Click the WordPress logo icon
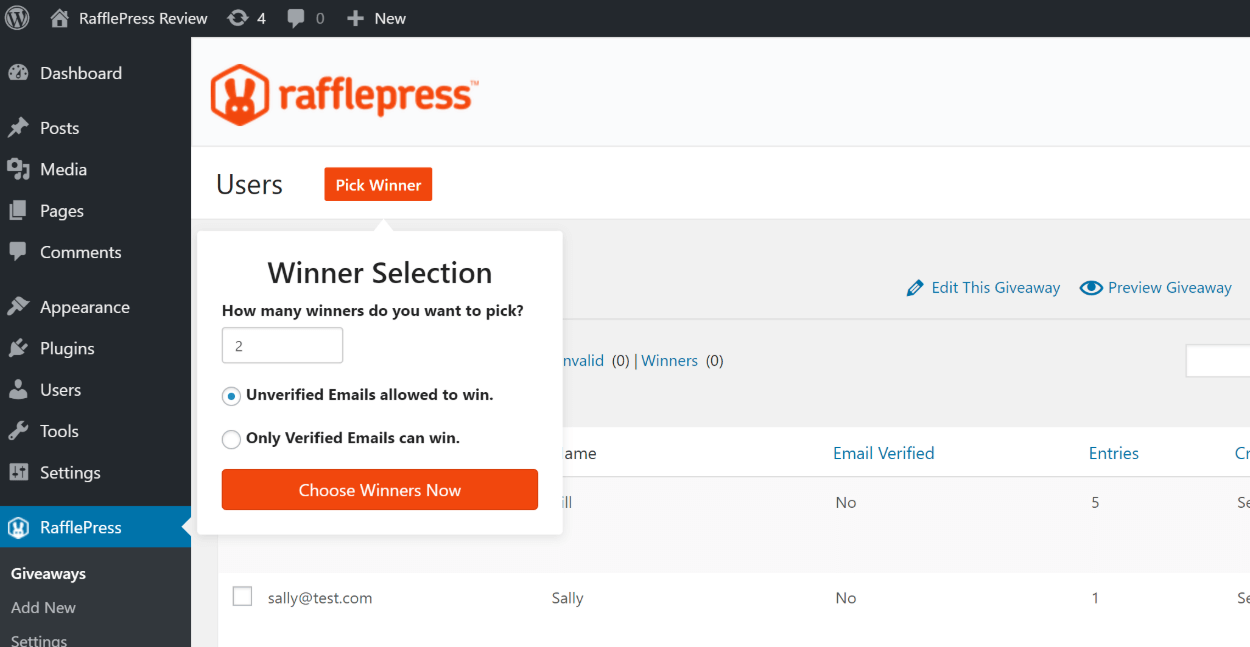 pos(18,18)
